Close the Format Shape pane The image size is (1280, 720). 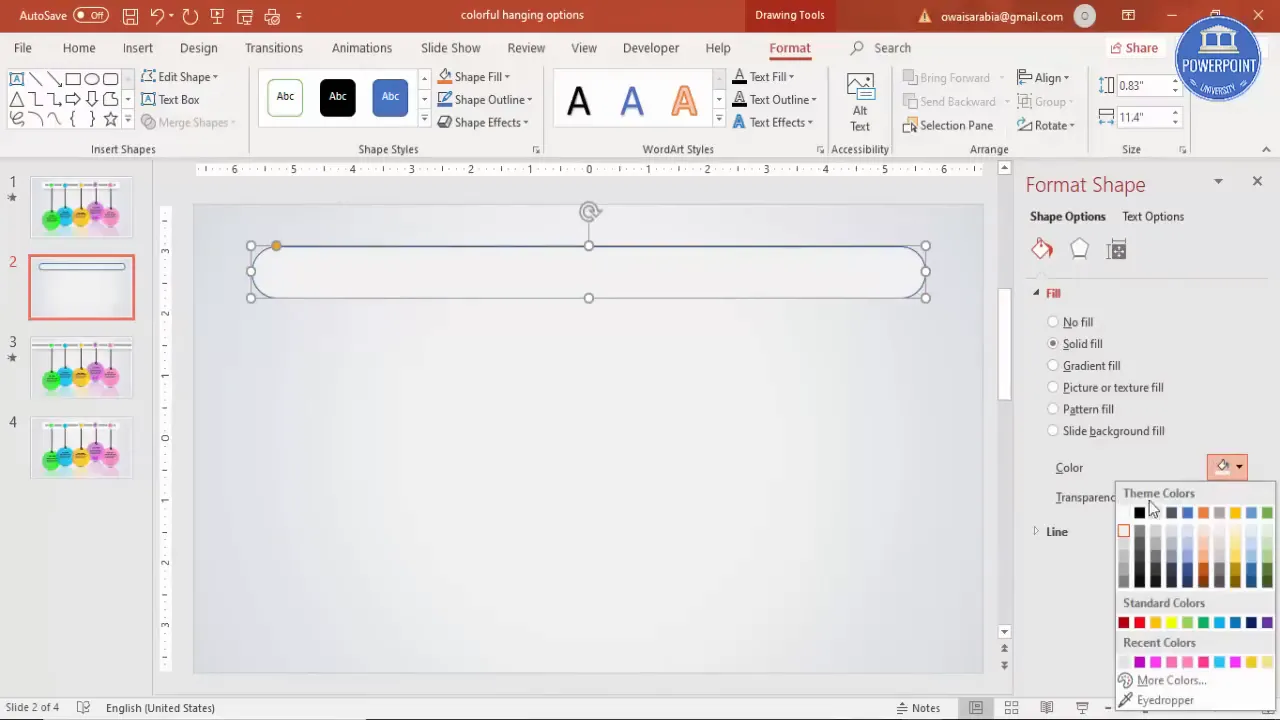pos(1257,181)
